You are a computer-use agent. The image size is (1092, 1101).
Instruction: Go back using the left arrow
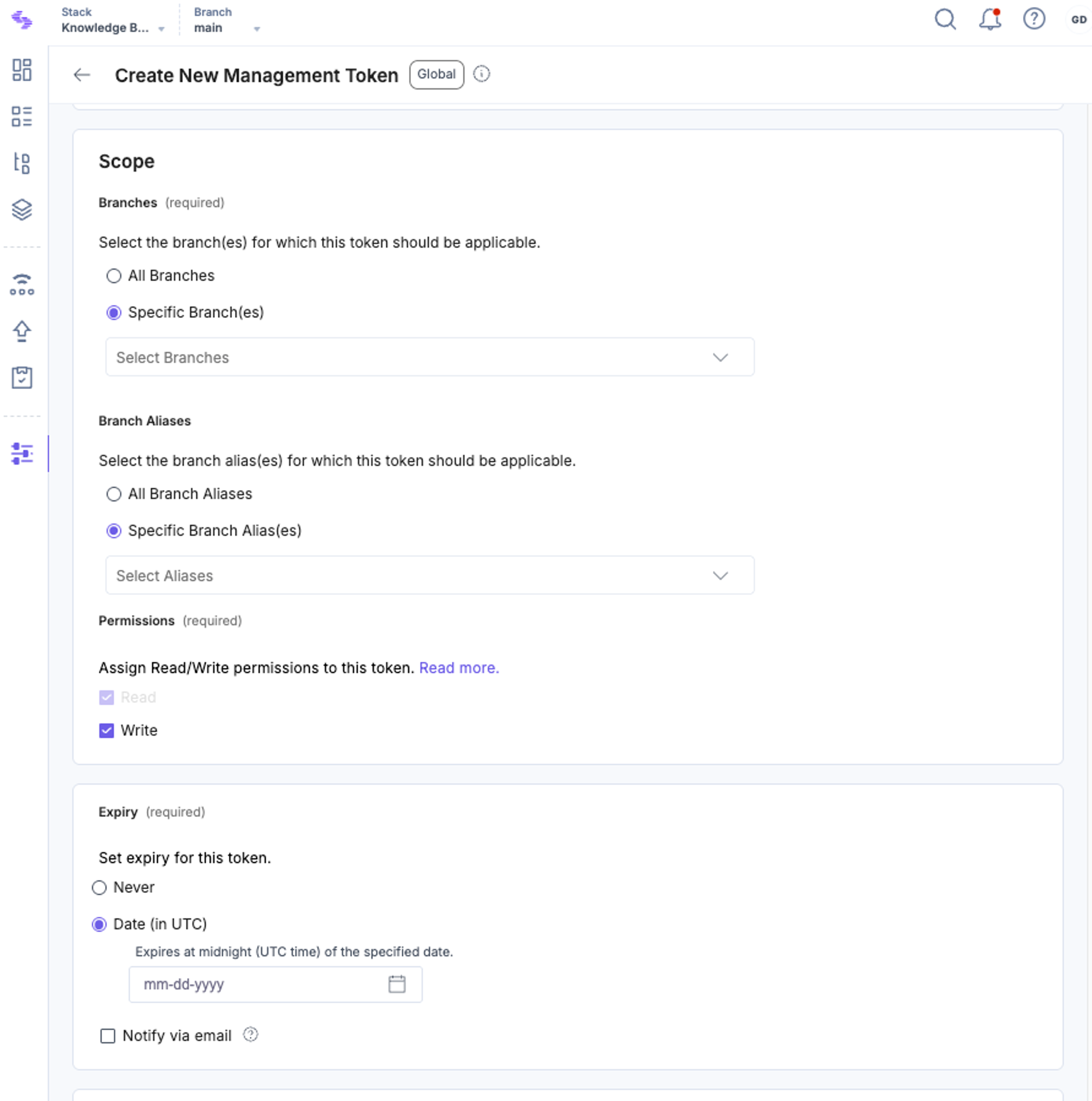tap(82, 75)
